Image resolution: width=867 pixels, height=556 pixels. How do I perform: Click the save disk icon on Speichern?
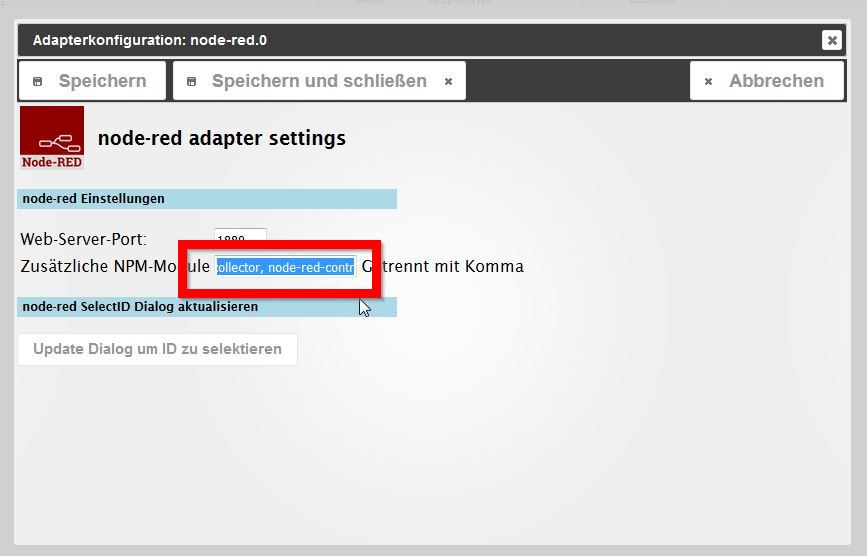pyautogui.click(x=38, y=81)
